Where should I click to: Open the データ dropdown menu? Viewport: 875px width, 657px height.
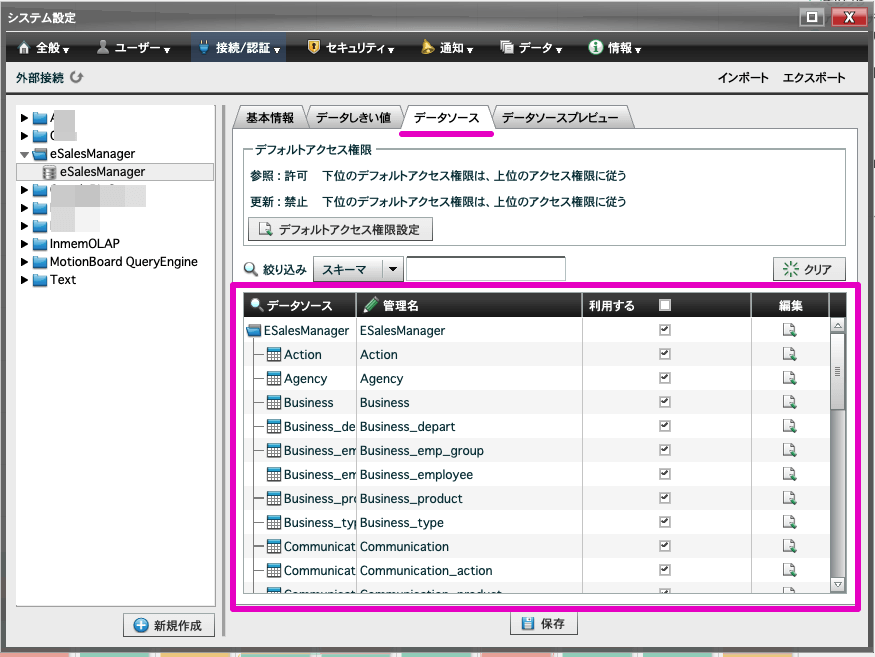pyautogui.click(x=531, y=48)
